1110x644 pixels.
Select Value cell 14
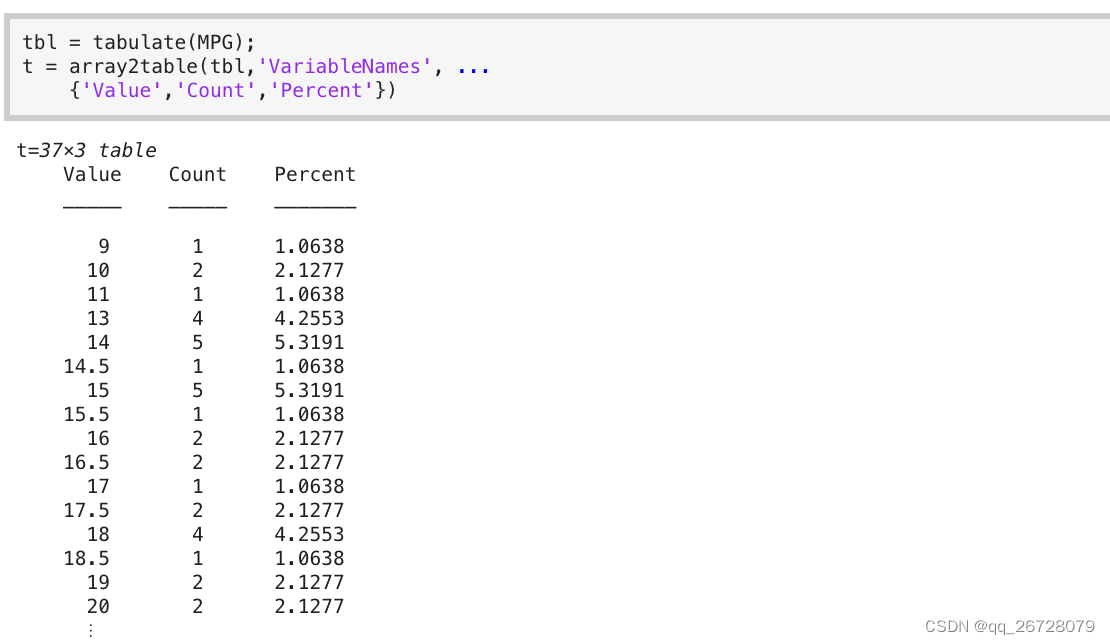98,343
